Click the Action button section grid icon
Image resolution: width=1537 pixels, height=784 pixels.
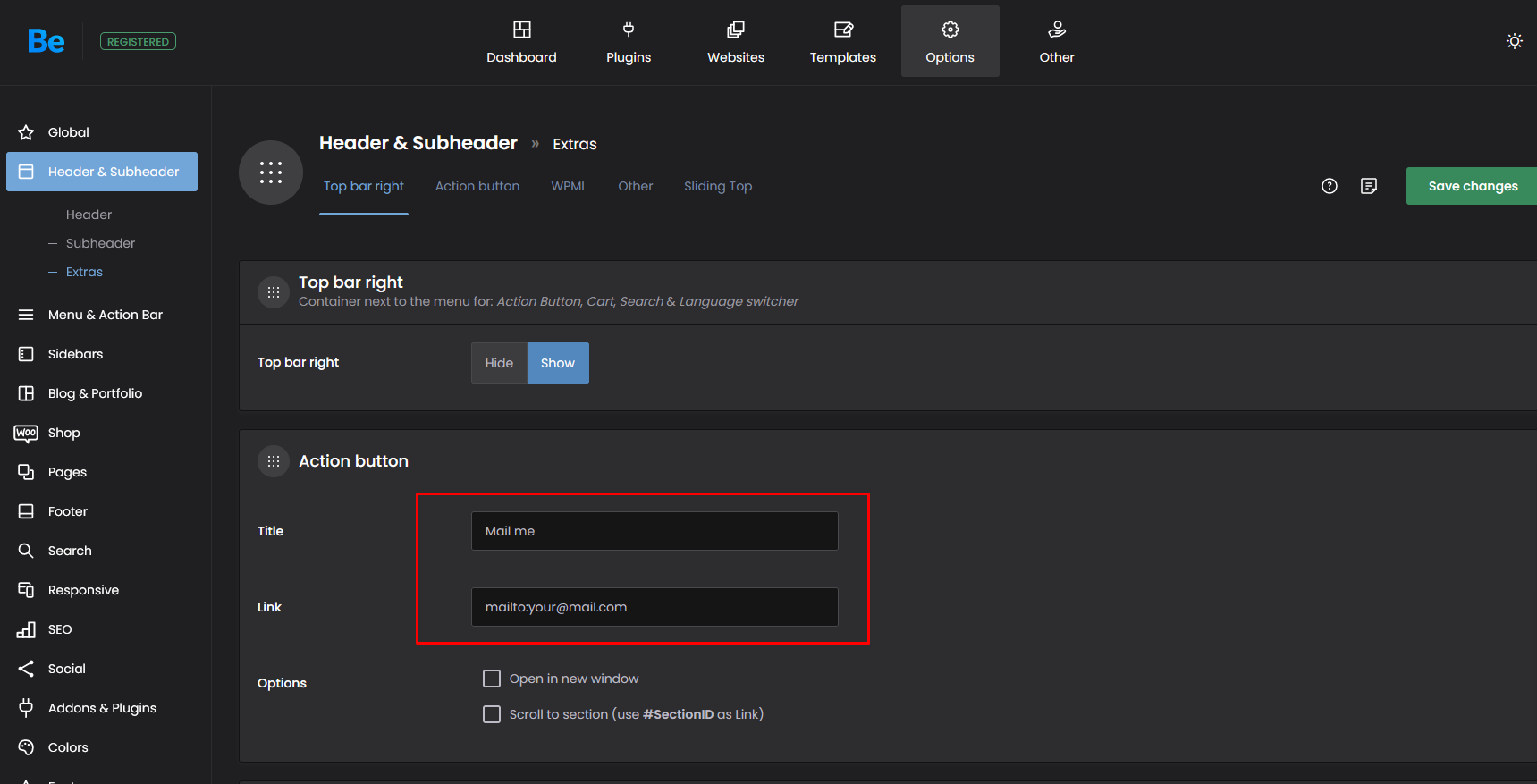tap(274, 461)
